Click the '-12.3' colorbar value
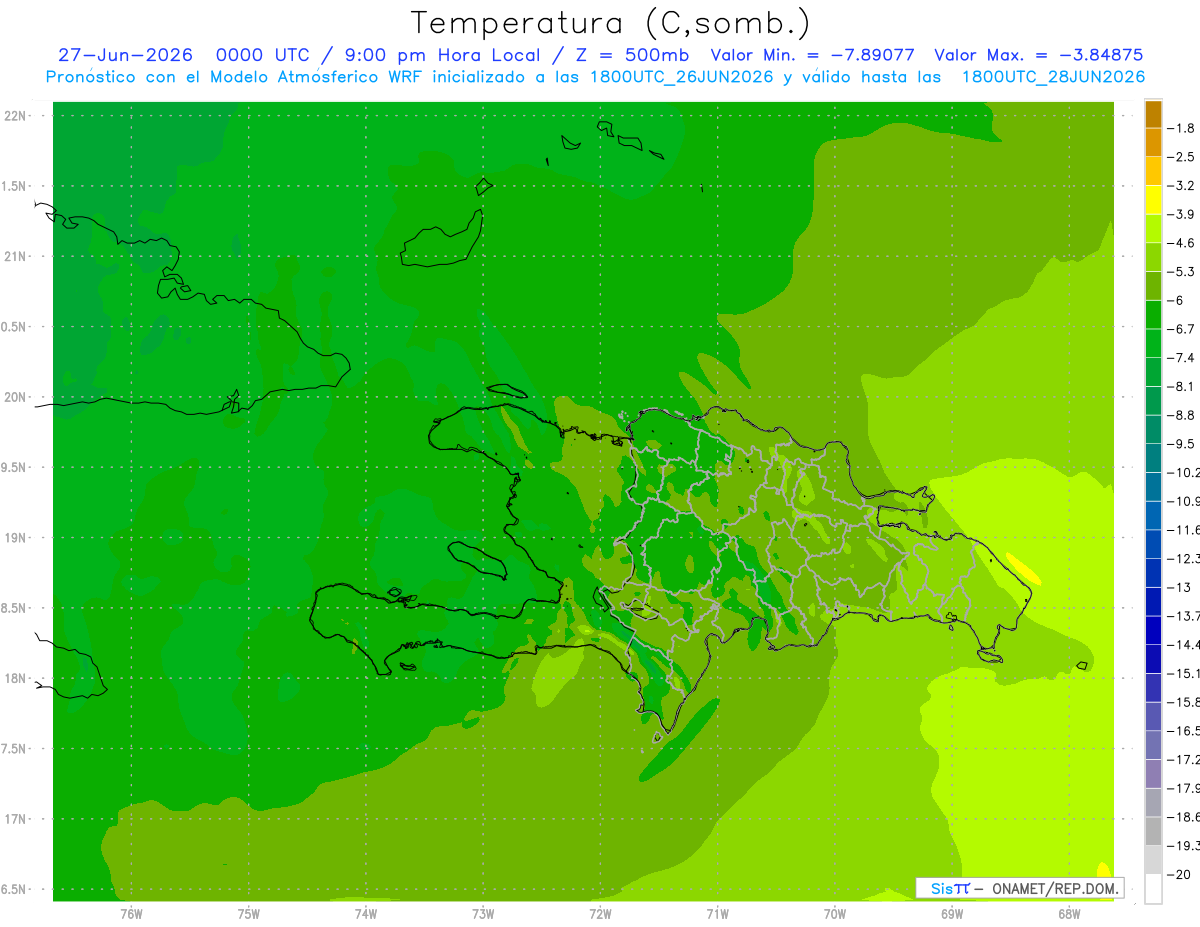Image resolution: width=1200 pixels, height=927 pixels. coord(1184,559)
